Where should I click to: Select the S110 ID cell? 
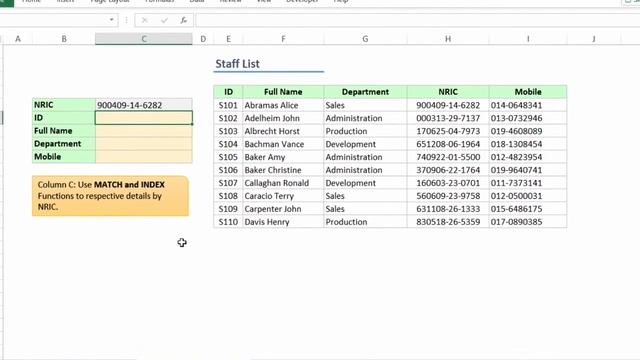pyautogui.click(x=228, y=222)
